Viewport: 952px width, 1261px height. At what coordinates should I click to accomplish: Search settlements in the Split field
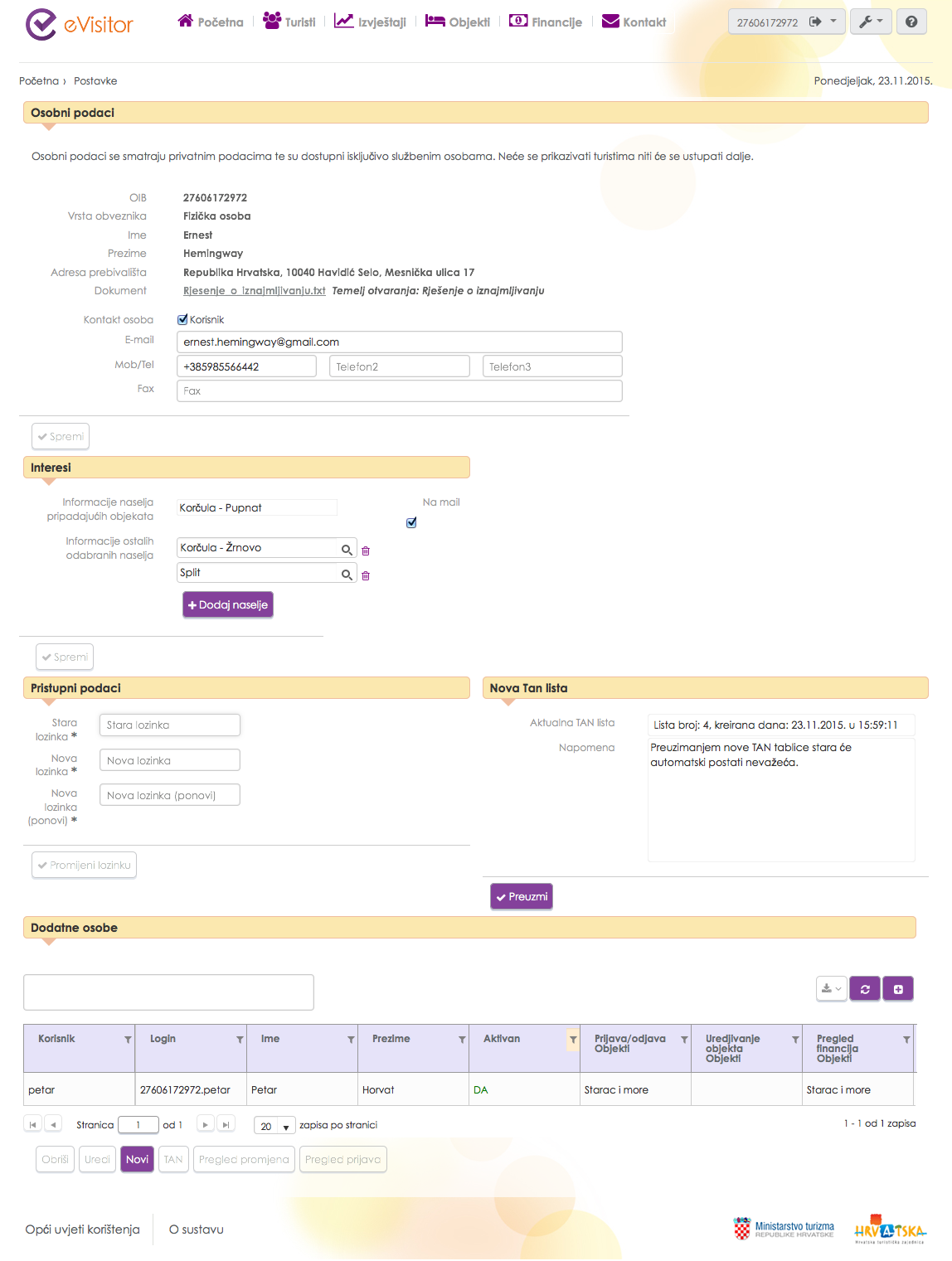point(347,575)
